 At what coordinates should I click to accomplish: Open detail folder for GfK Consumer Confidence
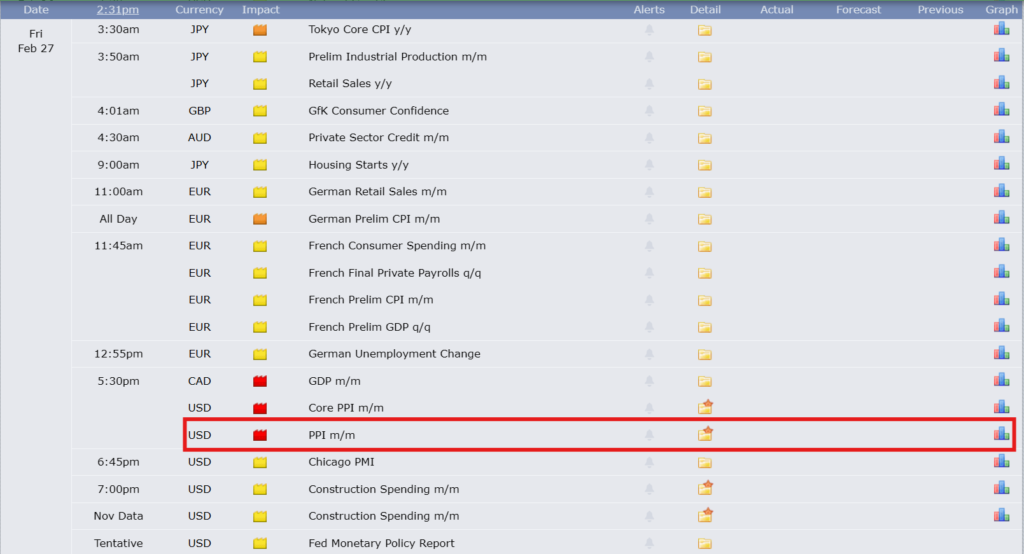[705, 111]
